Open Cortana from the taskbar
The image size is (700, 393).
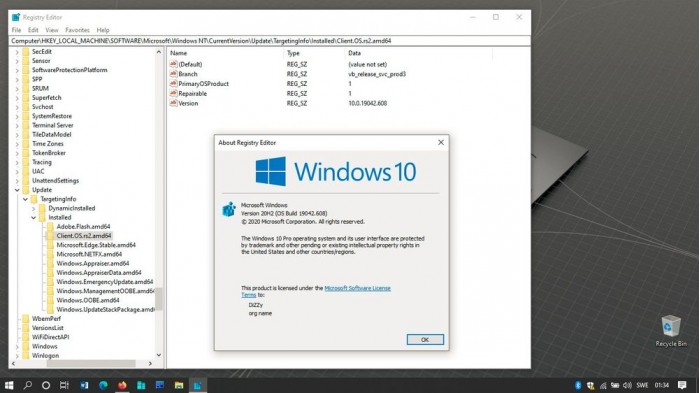click(x=46, y=385)
